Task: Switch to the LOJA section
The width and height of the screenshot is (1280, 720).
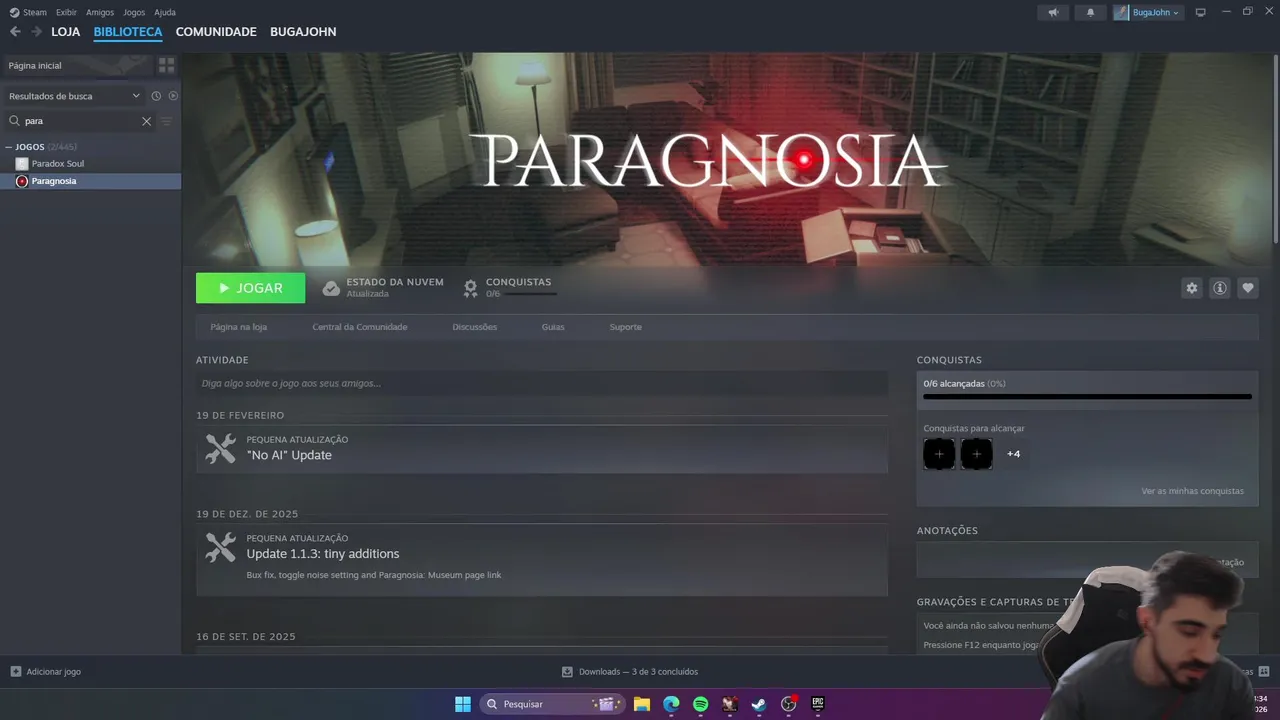Action: 65,32
